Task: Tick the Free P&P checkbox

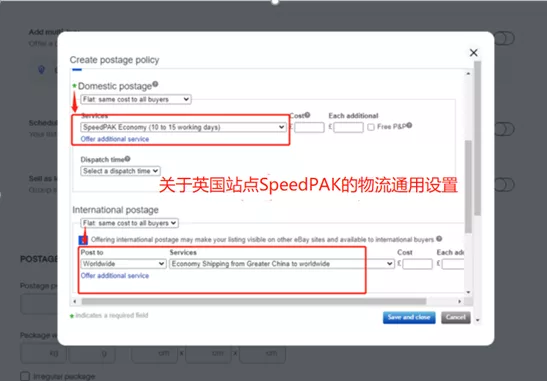Action: pos(371,127)
